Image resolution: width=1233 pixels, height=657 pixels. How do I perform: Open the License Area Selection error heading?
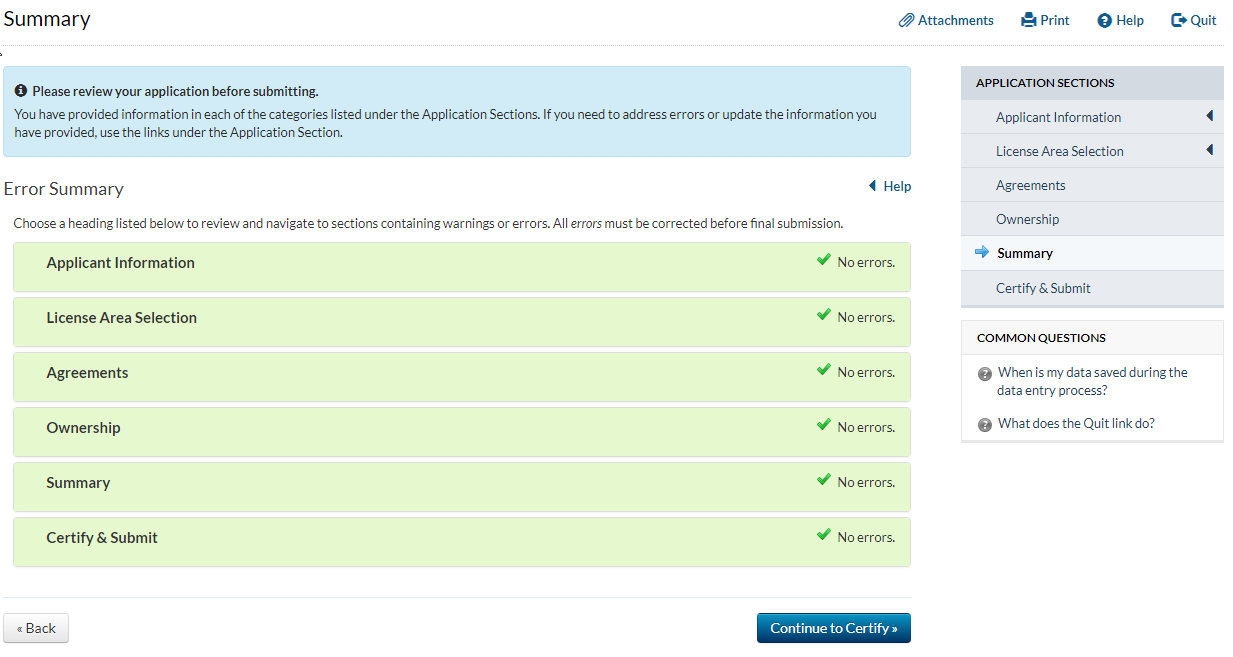(x=121, y=318)
